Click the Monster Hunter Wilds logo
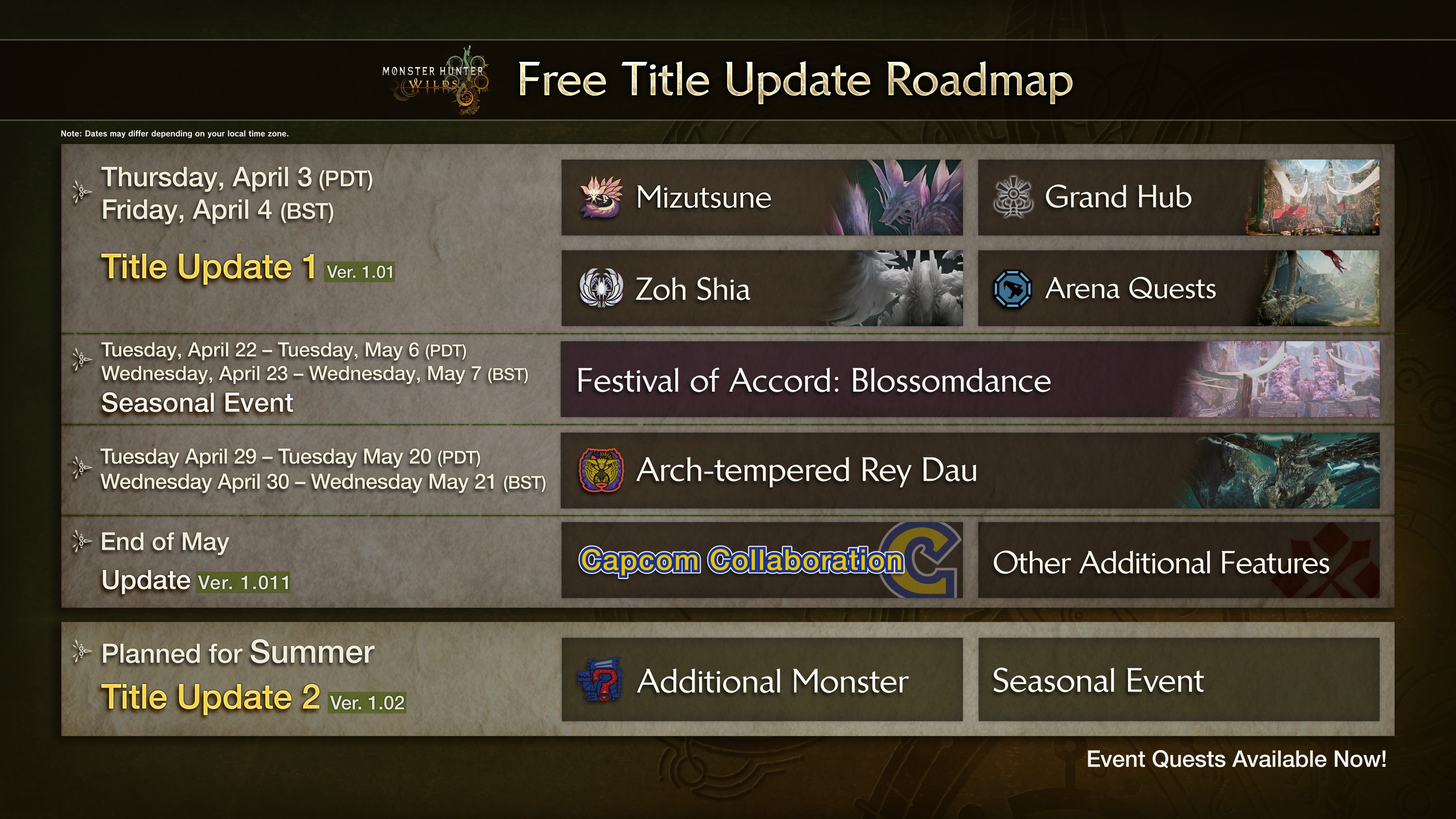 pos(434,80)
